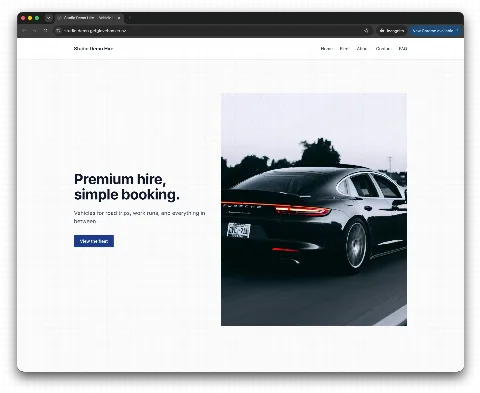Open the Home navigation link
480x393 pixels.
(326, 49)
